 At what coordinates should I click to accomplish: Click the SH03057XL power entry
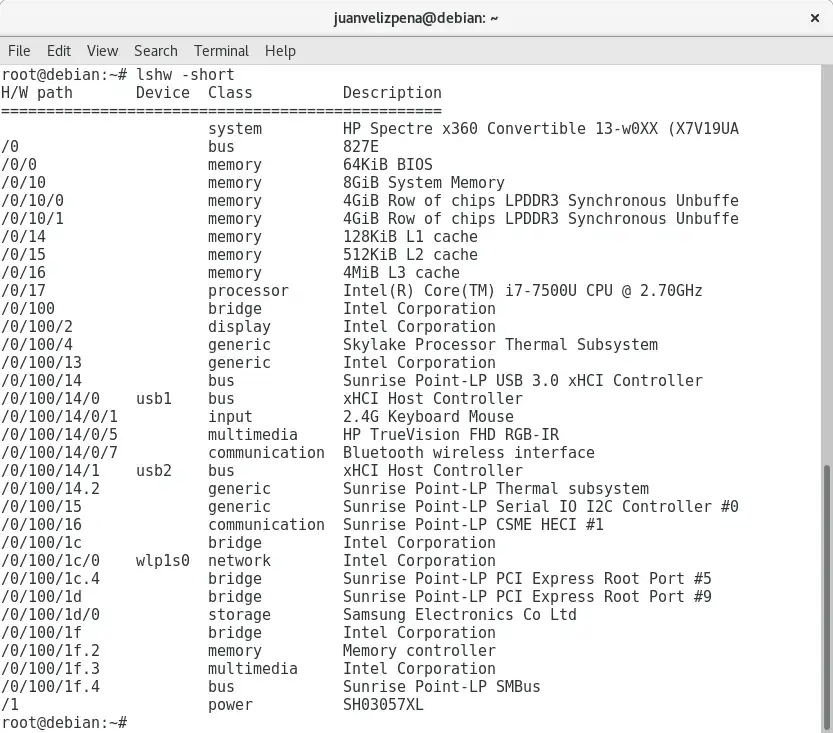[383, 705]
